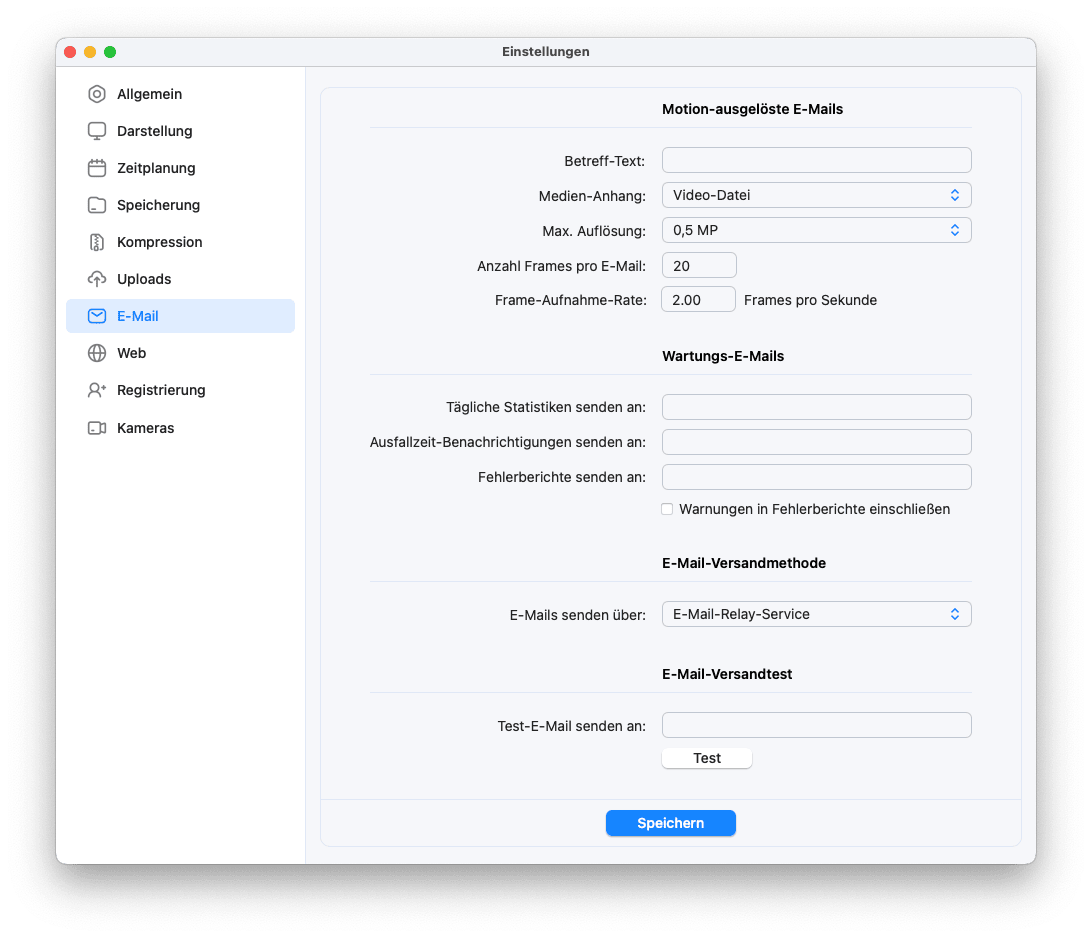Click the Speicherung storage icon
Screen dimensions: 1092x938
[x=97, y=205]
